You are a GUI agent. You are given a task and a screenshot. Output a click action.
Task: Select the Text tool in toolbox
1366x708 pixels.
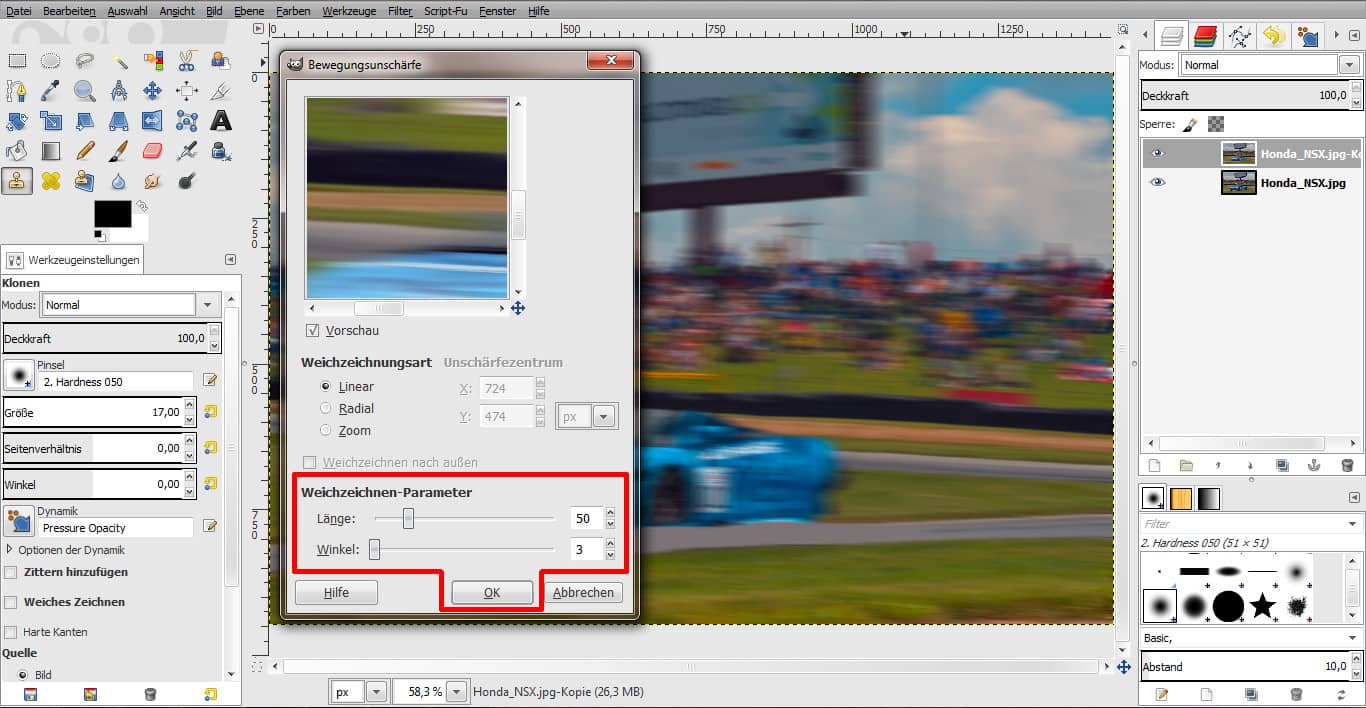[220, 121]
